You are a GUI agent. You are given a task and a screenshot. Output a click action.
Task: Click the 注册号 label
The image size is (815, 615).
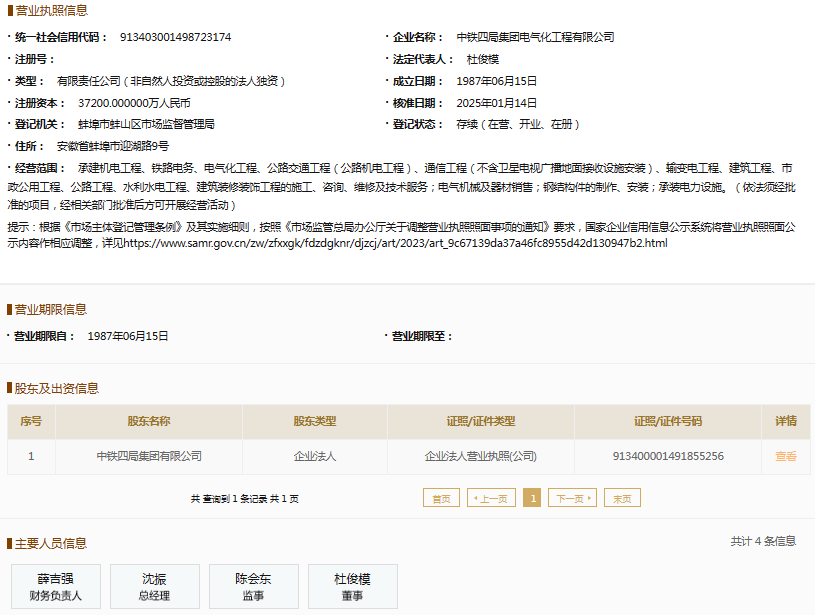34,59
